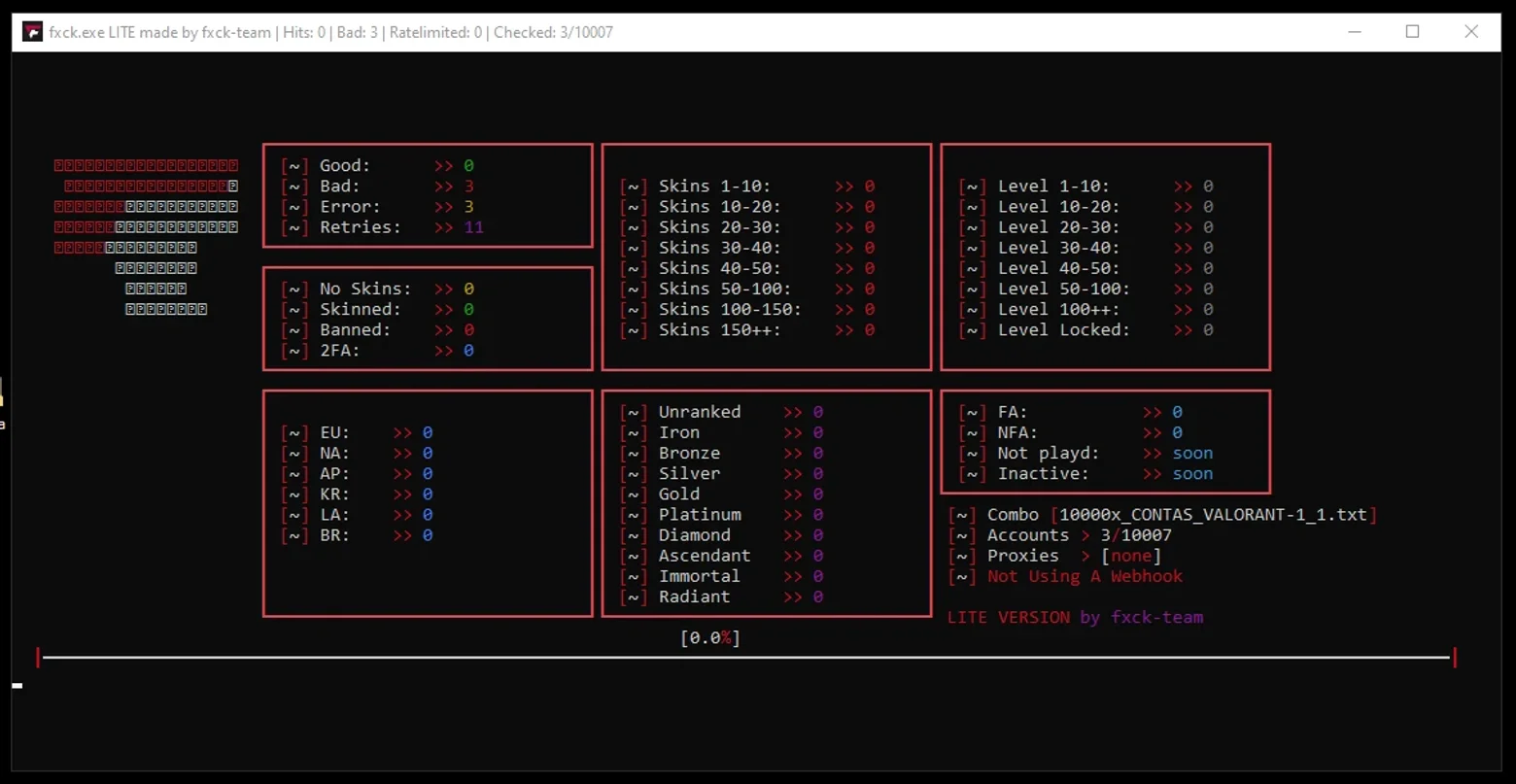The image size is (1516, 784).
Task: Click the "Level 1-10:" entry
Action: click(x=1086, y=187)
